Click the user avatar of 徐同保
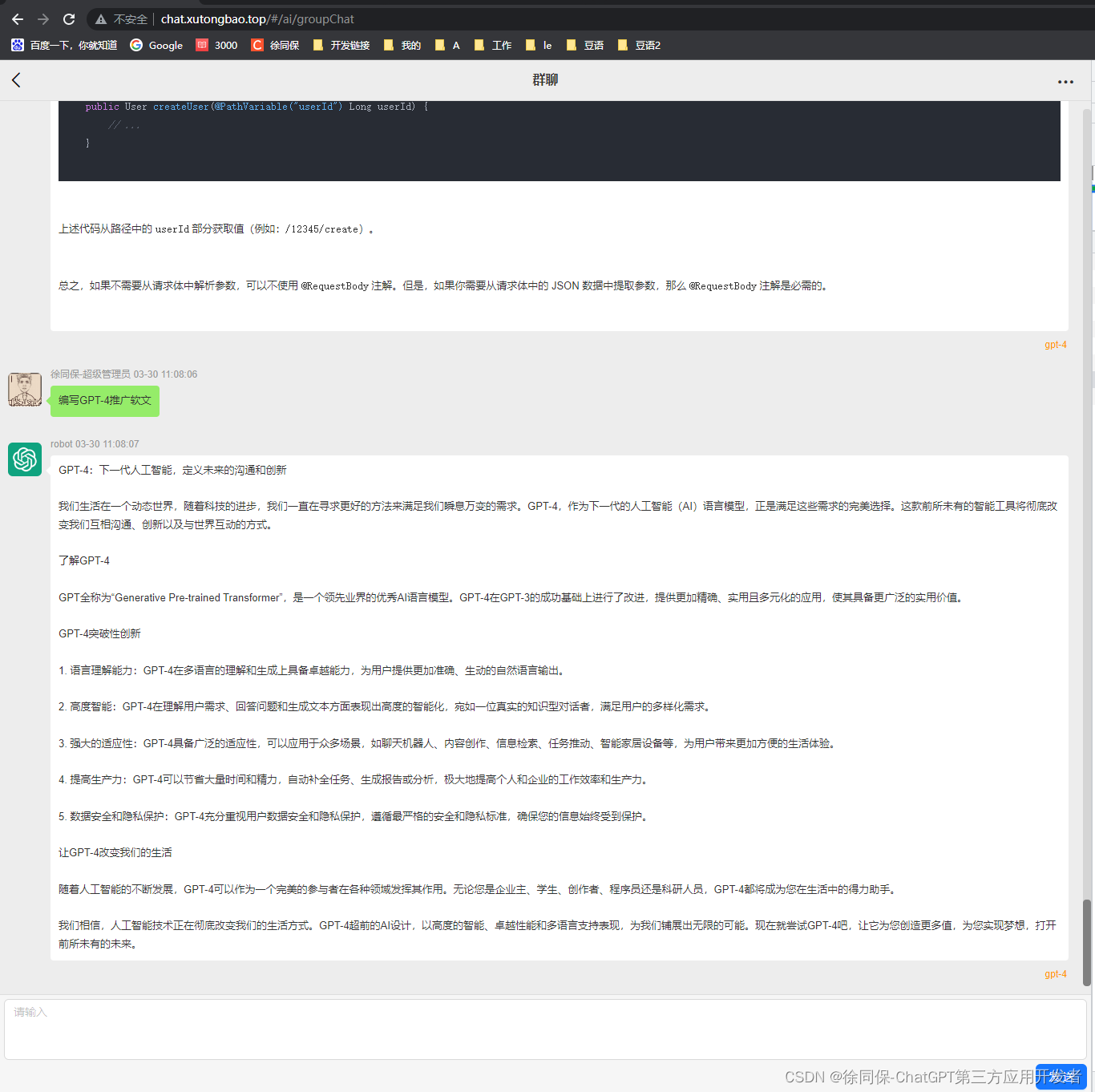This screenshot has height=1092, width=1095. pyautogui.click(x=25, y=390)
